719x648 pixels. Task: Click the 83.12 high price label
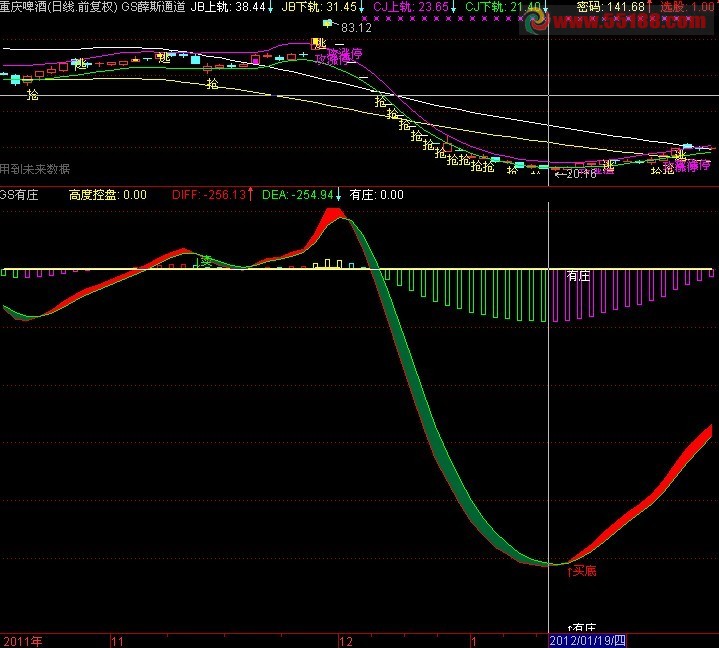pos(356,28)
